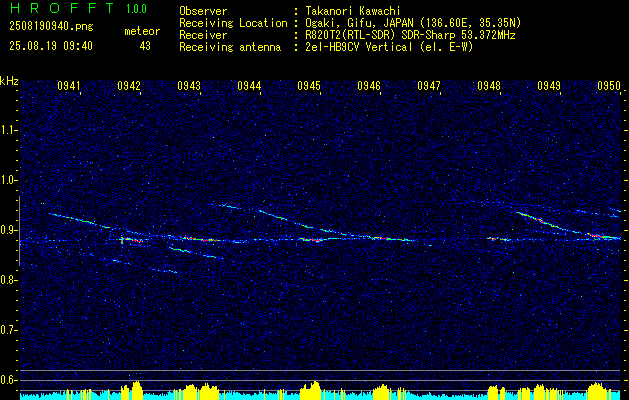Click the 0.6 kHz axis label
The image size is (629, 400).
(x=8, y=380)
